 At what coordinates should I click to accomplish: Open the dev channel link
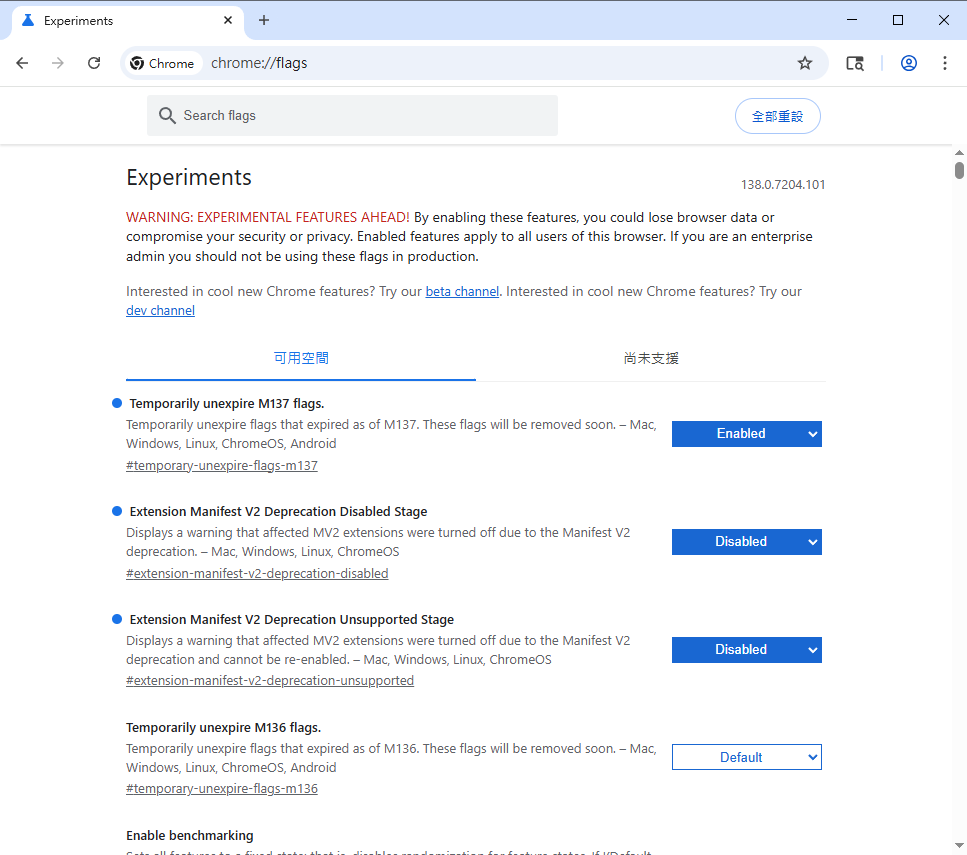[x=160, y=310]
